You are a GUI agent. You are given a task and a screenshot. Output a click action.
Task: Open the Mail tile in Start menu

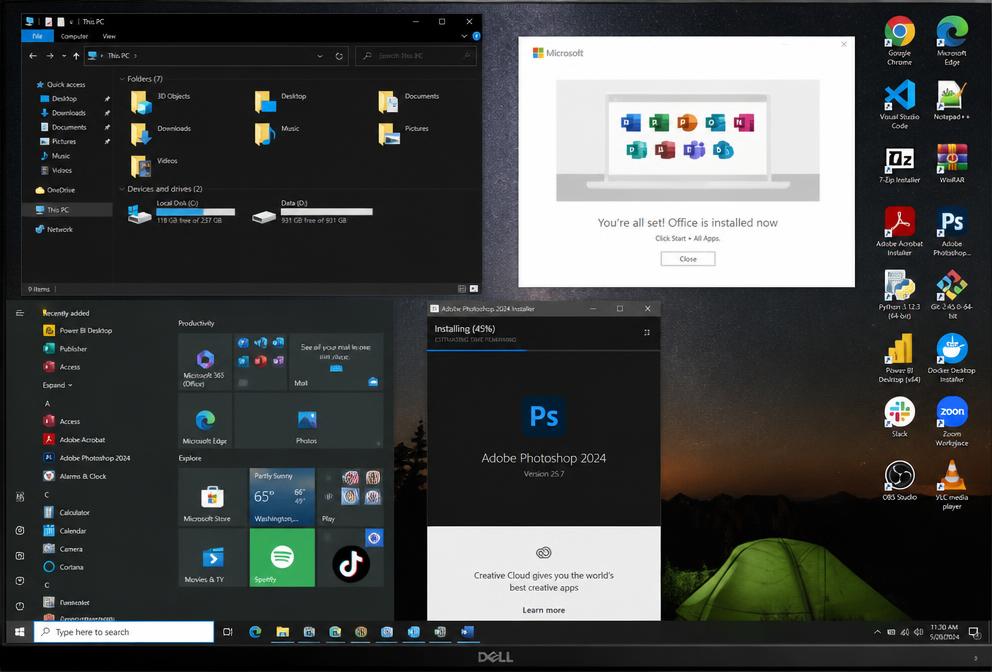point(336,362)
